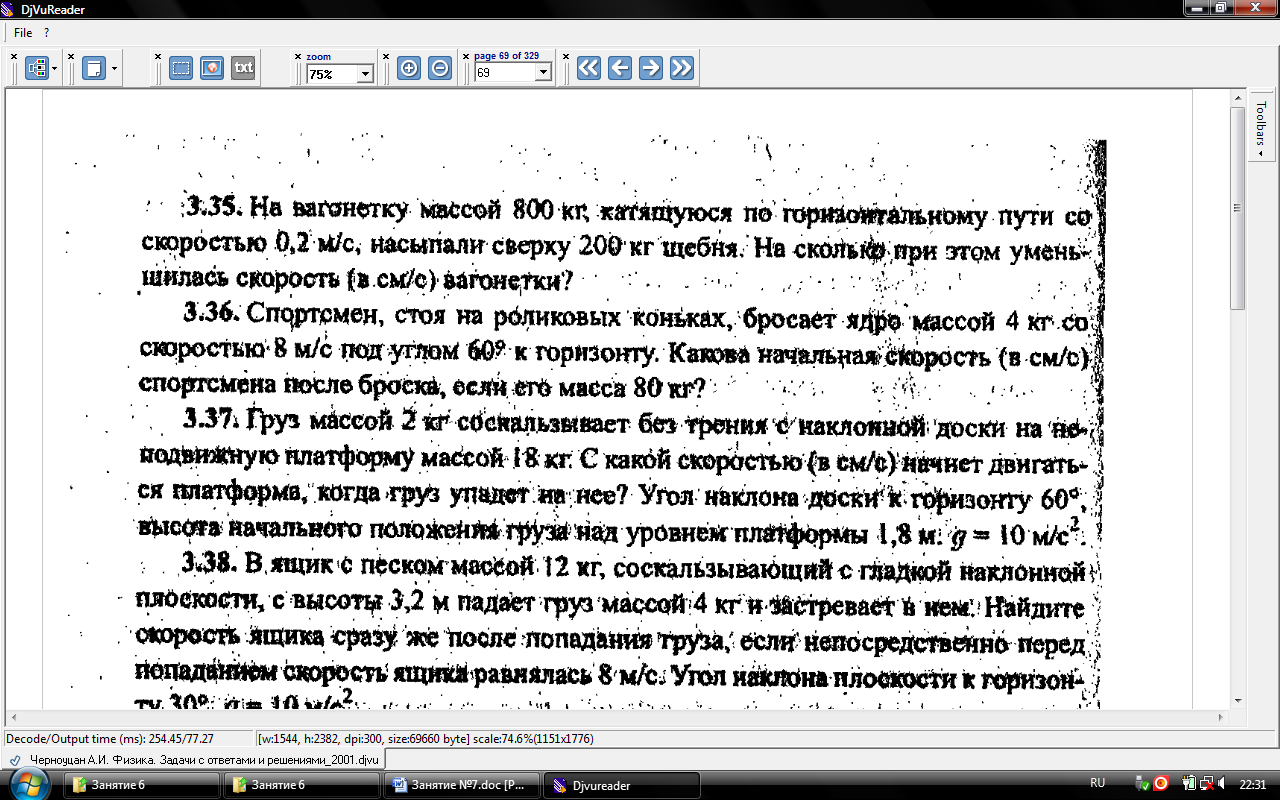
Task: Click the zoom label above the combo box
Action: [319, 57]
